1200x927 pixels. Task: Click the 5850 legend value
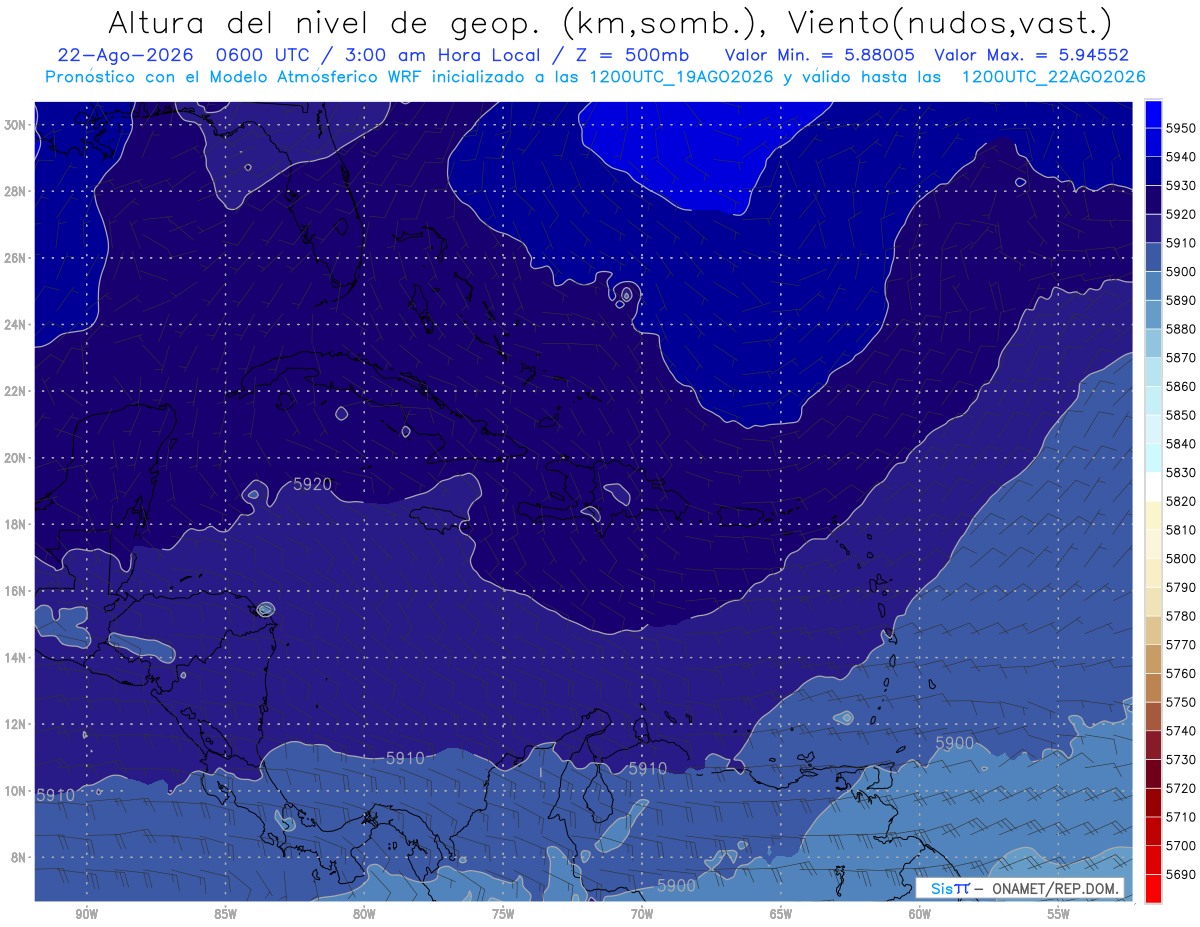(x=1181, y=415)
